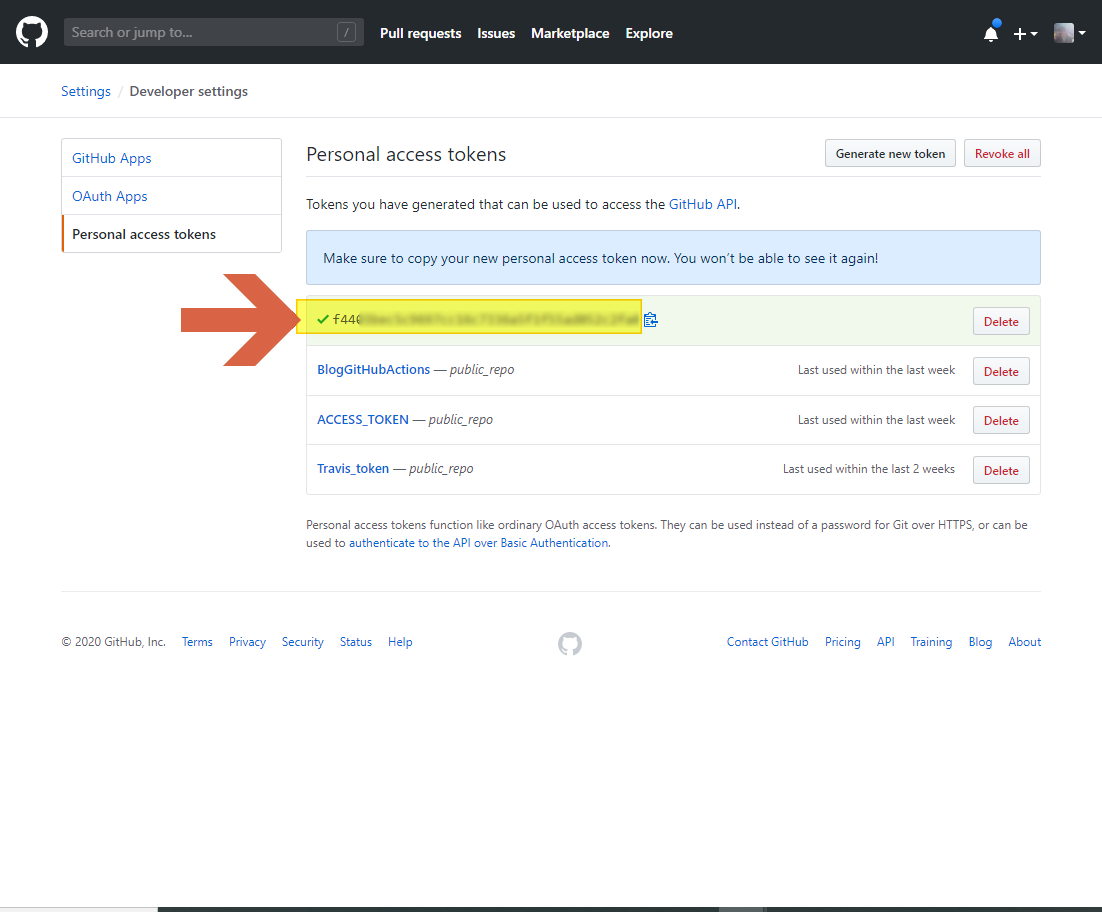Open Training footer link
1102x912 pixels.
[x=931, y=642]
